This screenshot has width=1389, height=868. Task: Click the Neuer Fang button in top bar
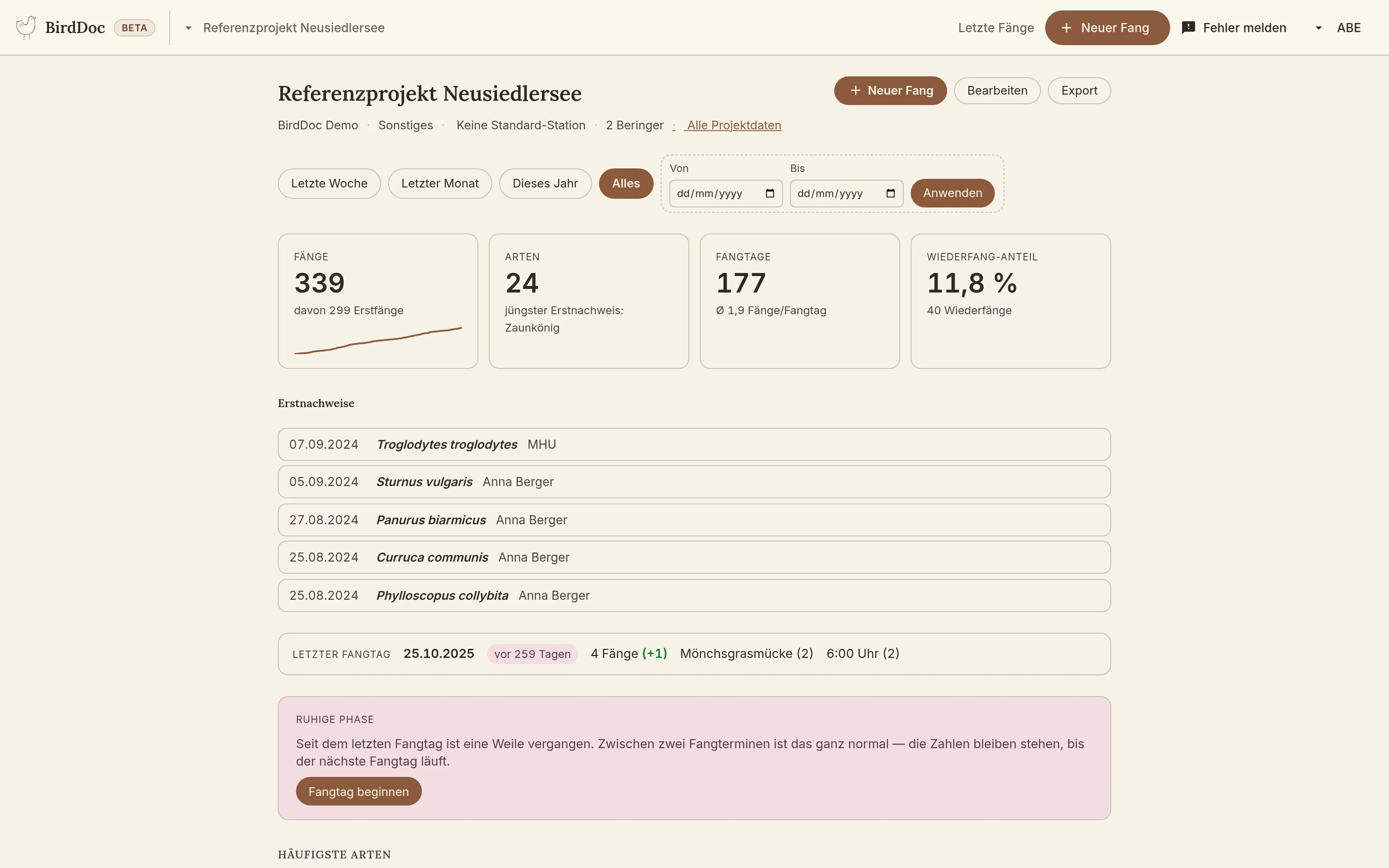[x=1107, y=27]
